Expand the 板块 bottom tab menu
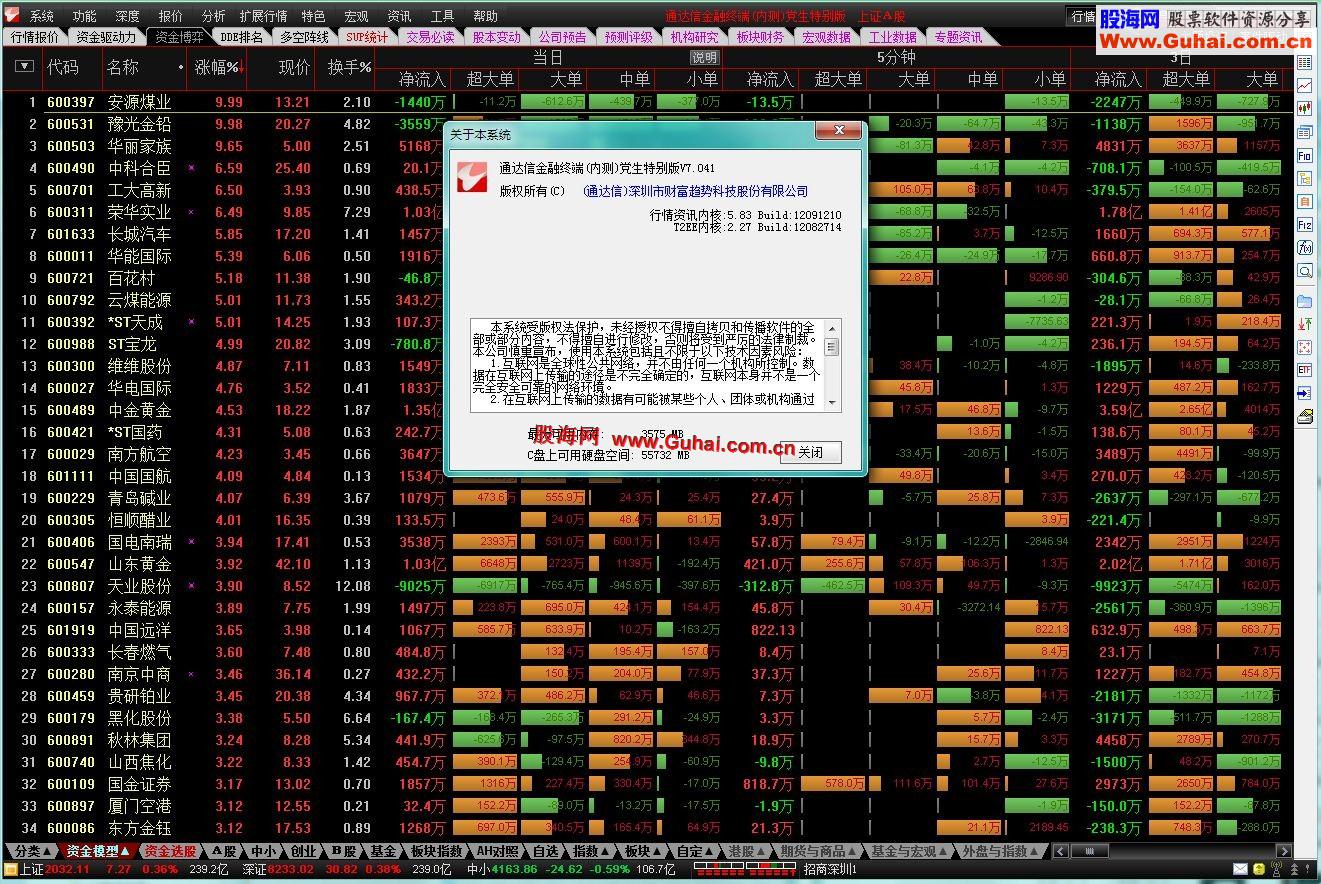1321x884 pixels. 643,851
